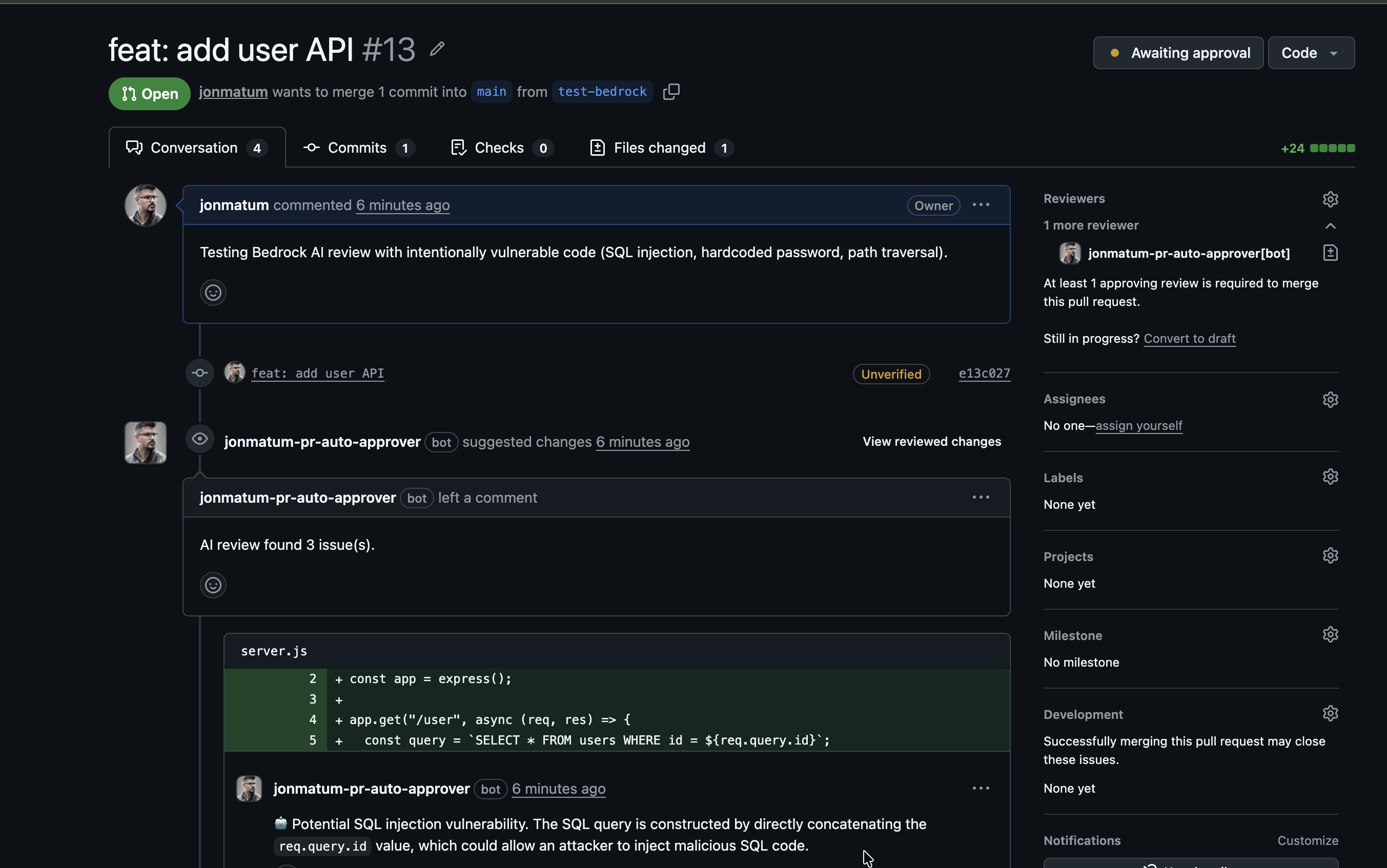Copy the test-bedrock branch name icon
1387x868 pixels.
(x=670, y=92)
